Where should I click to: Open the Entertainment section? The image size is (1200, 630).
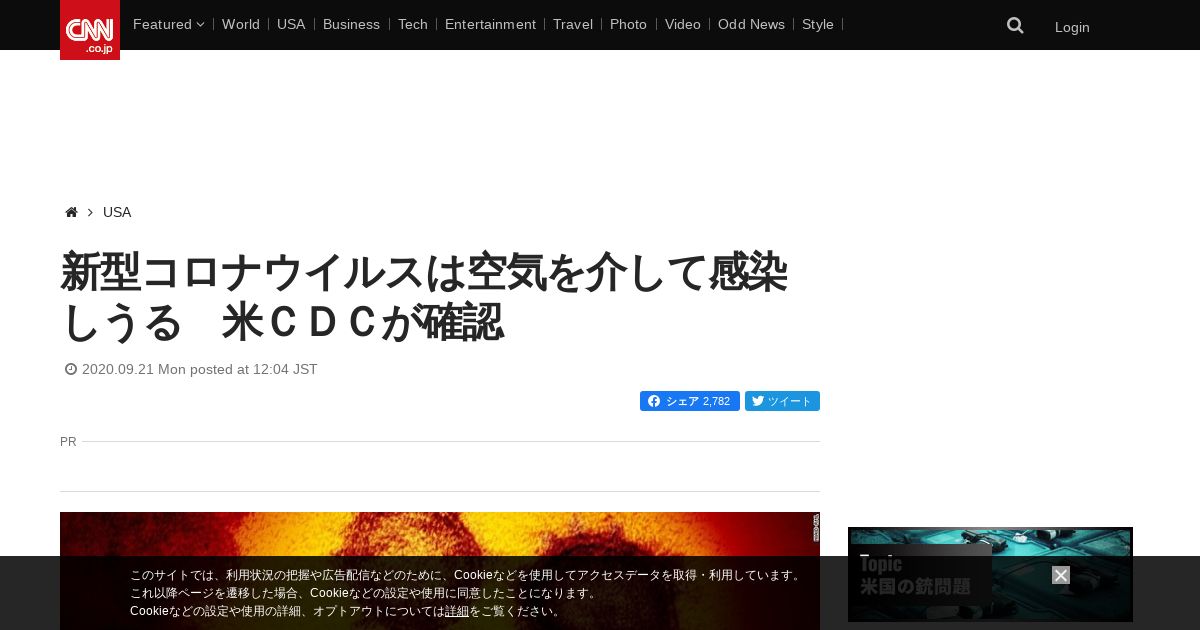point(490,24)
